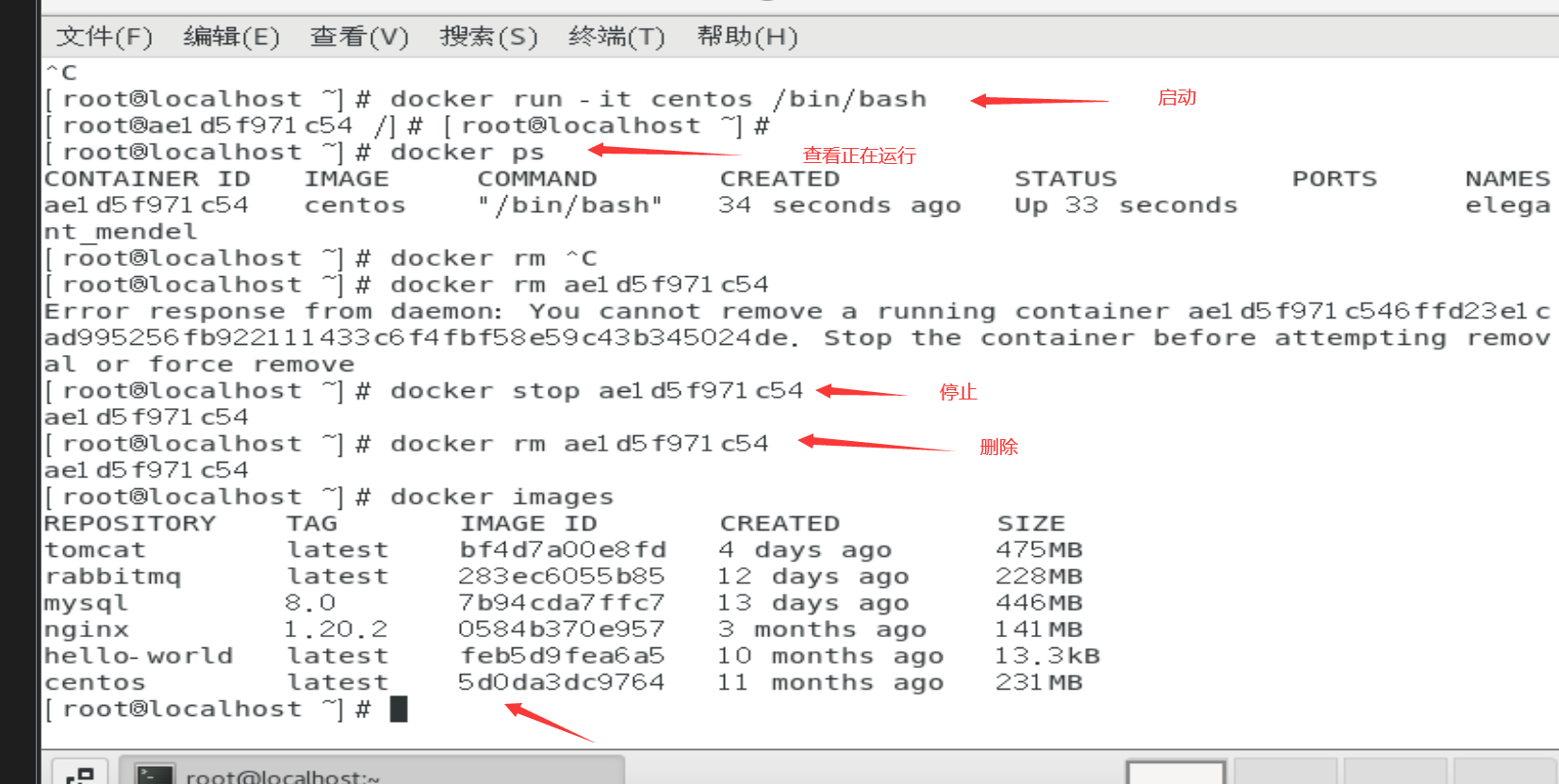Click '34 seconds ago' created value
1559x784 pixels.
point(839,205)
